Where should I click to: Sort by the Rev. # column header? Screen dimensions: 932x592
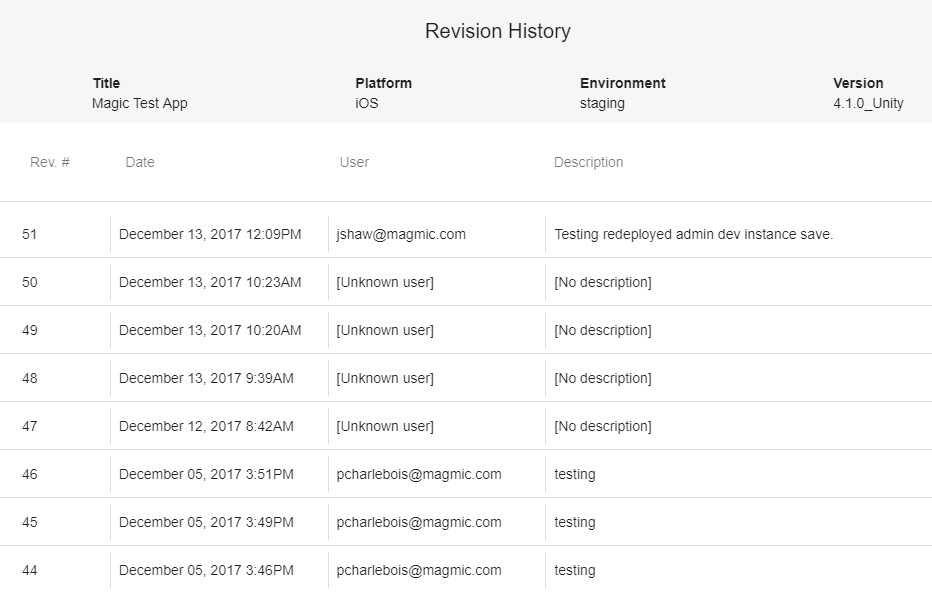[x=50, y=162]
